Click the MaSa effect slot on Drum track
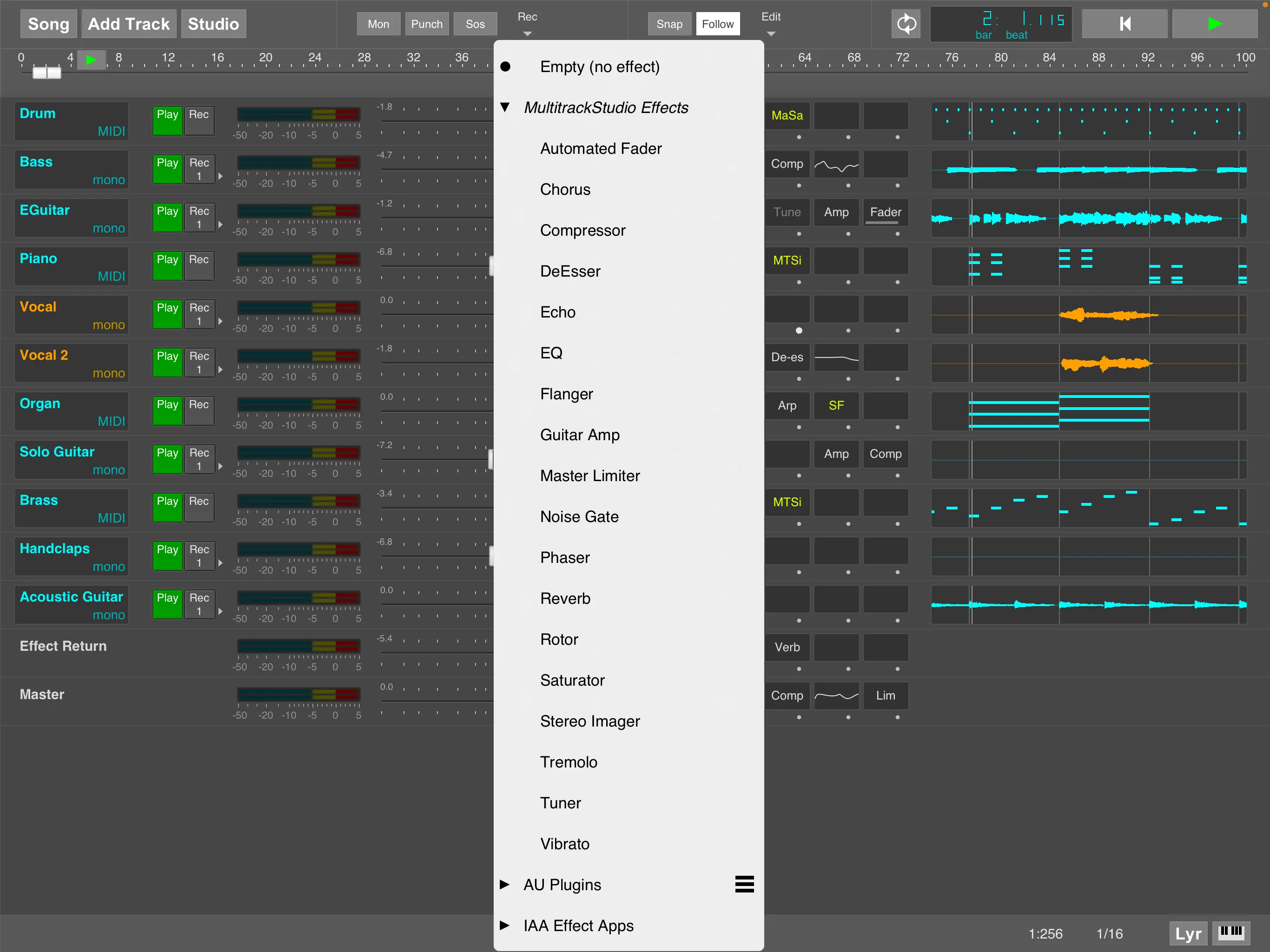Screen dimensions: 1270x952 point(787,115)
